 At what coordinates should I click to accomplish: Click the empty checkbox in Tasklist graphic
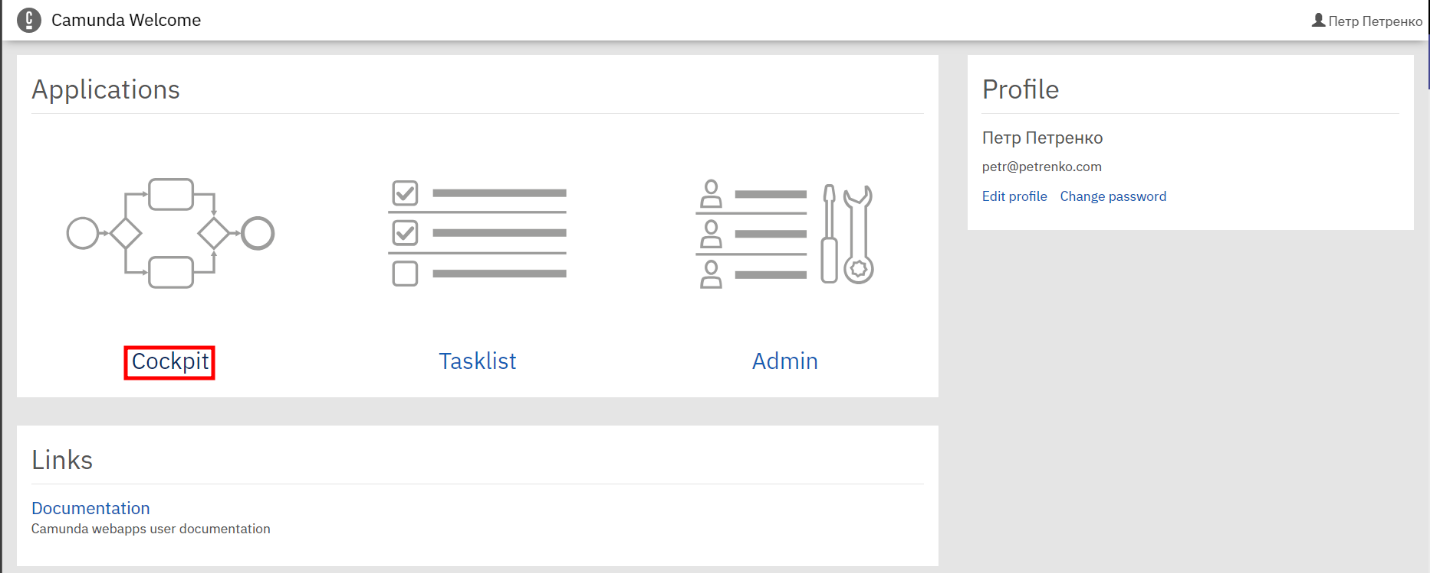tap(405, 273)
